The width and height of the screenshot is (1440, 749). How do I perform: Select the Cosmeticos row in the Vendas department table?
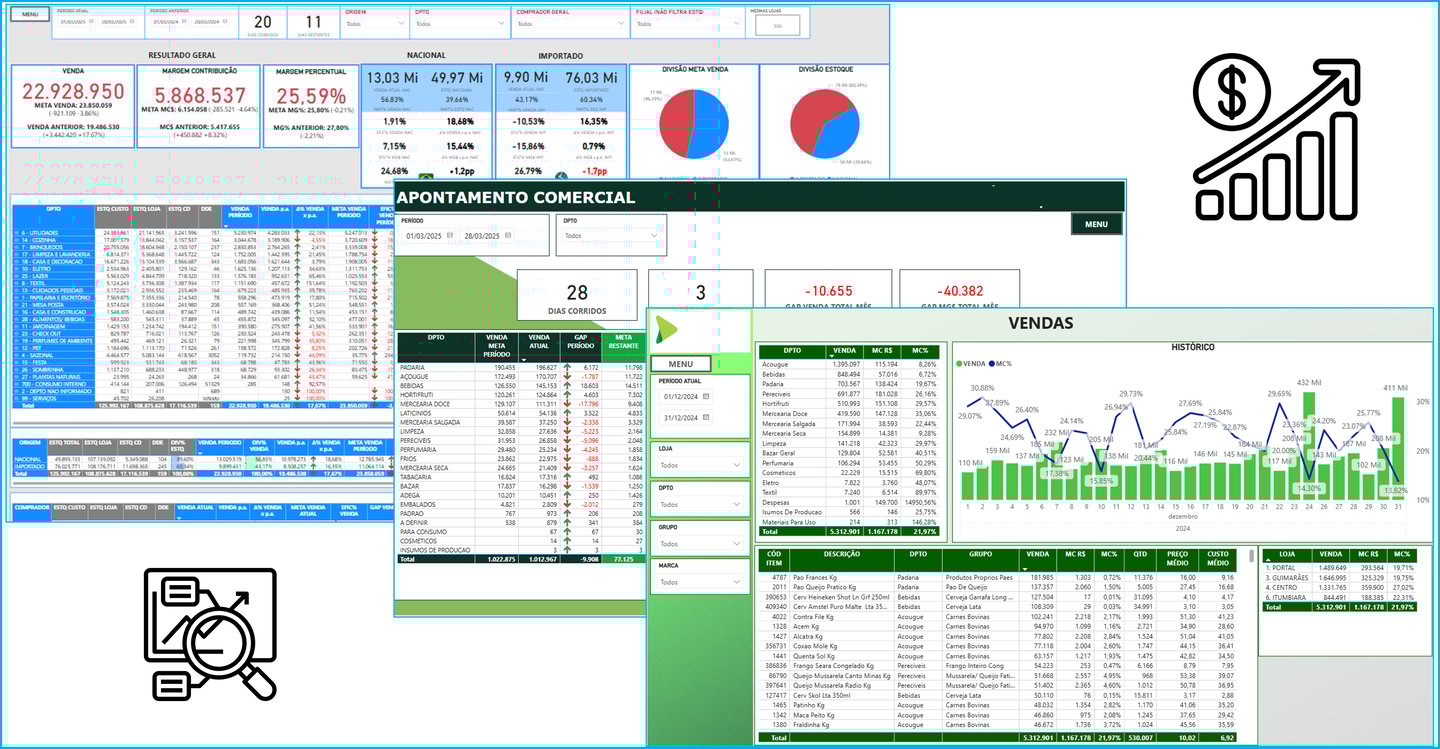(849, 473)
